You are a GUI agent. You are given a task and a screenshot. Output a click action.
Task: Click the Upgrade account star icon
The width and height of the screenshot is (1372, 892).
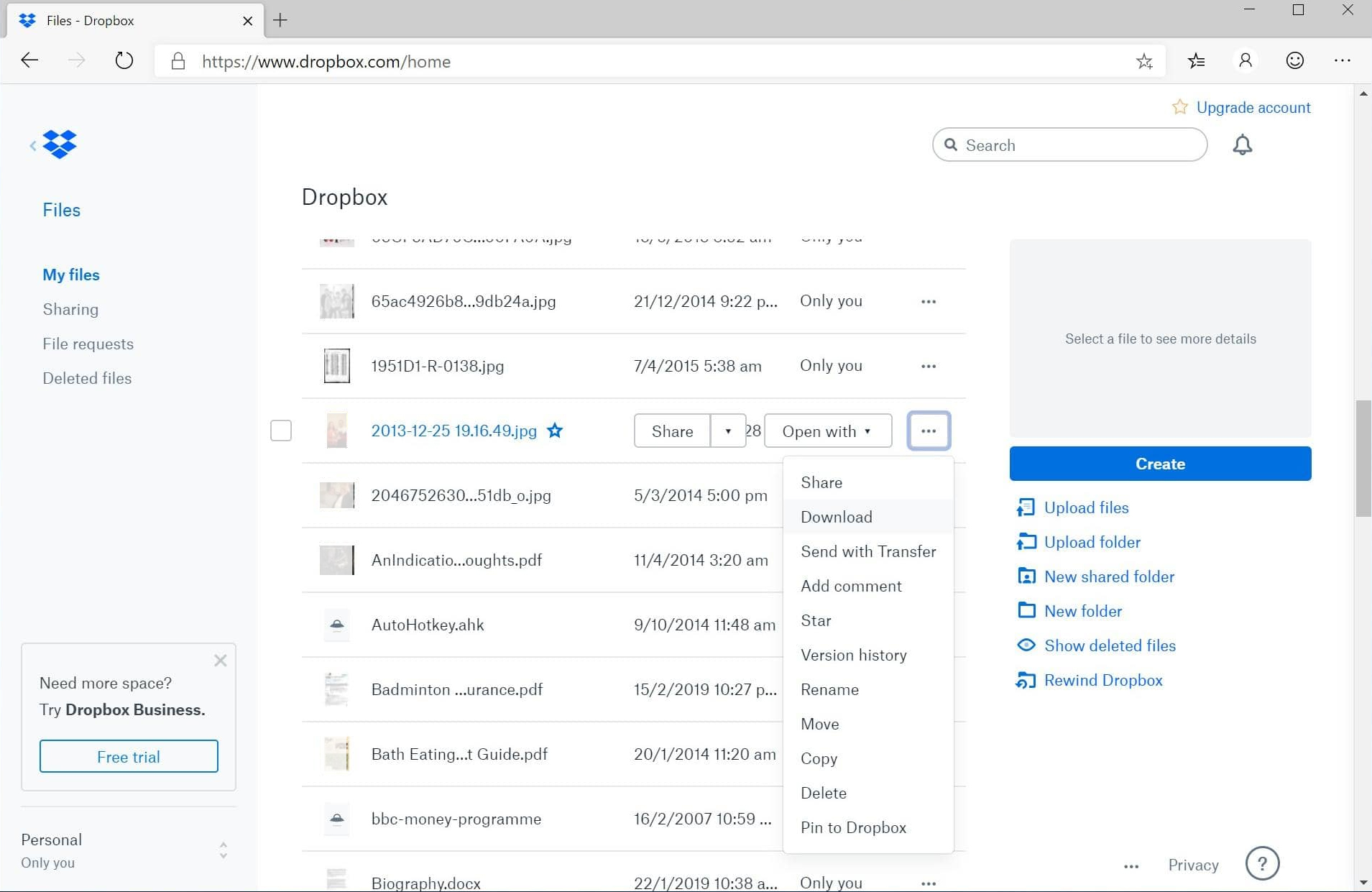(1179, 107)
